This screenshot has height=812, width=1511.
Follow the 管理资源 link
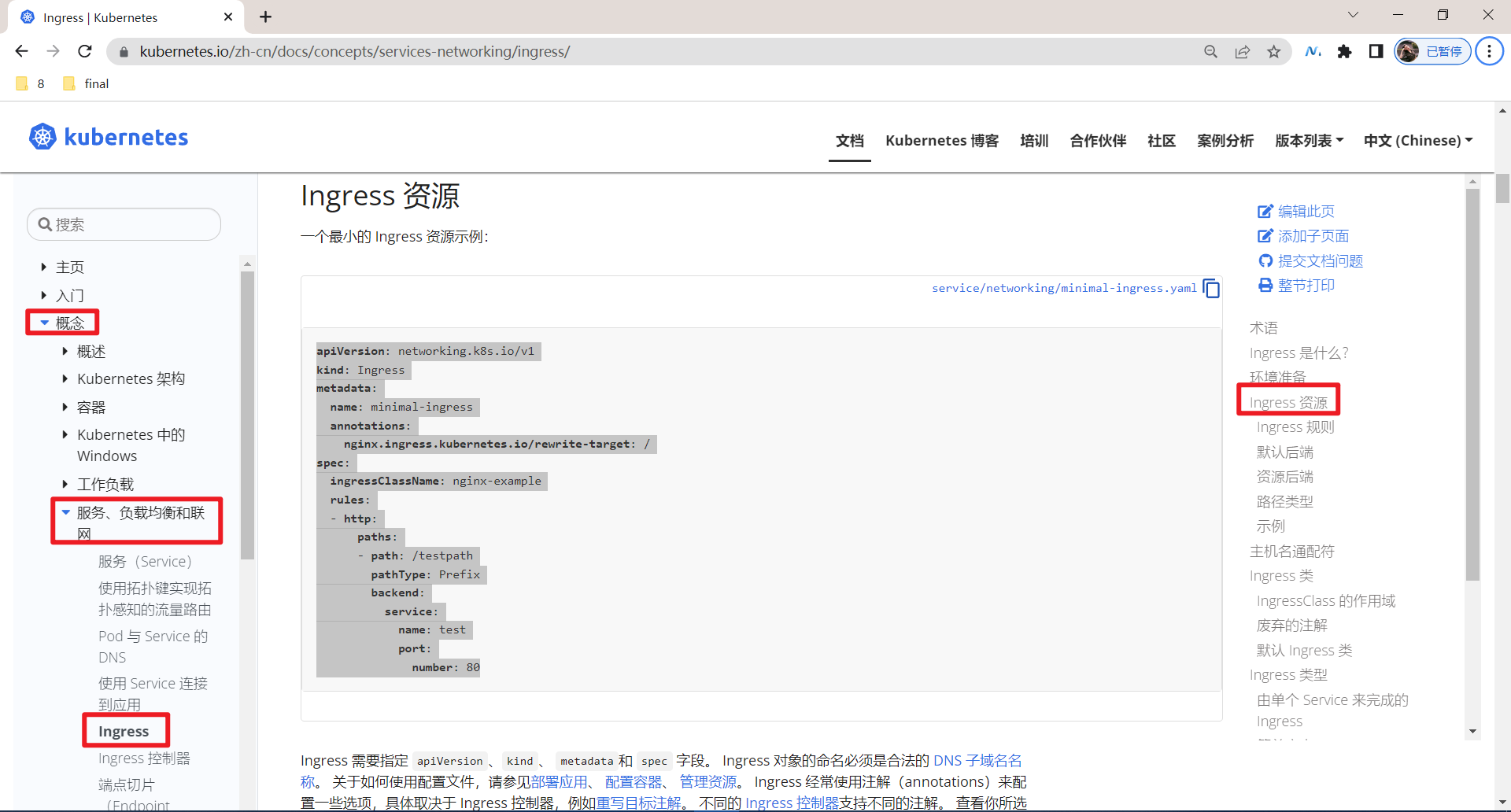tap(708, 781)
